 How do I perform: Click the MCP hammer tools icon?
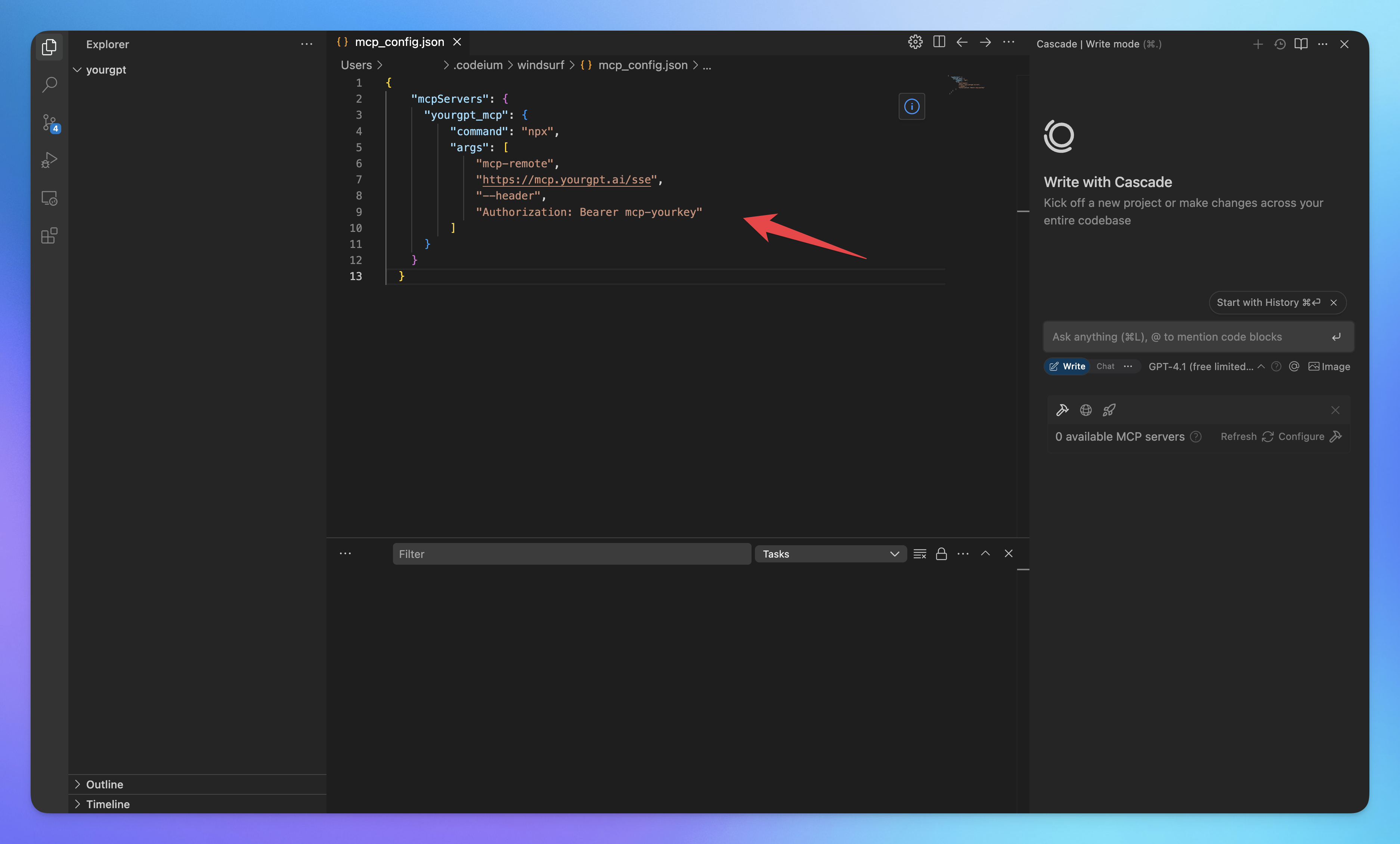click(1062, 410)
